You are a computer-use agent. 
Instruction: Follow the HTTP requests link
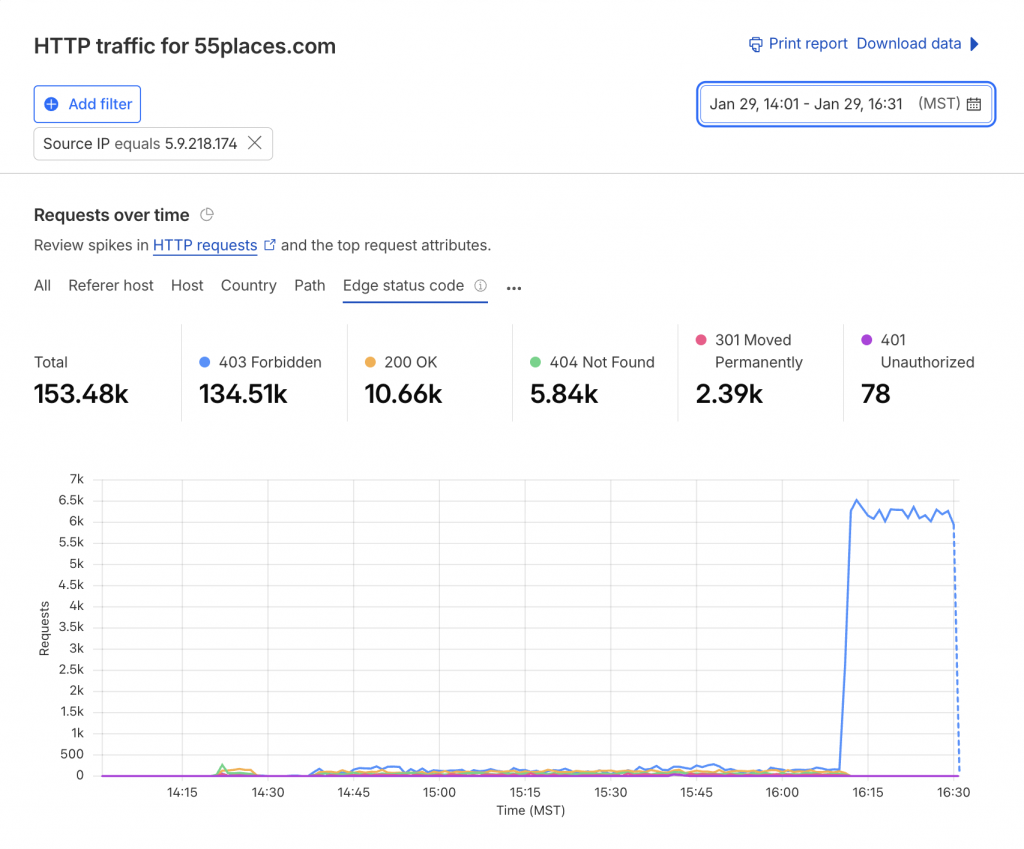[x=205, y=245]
